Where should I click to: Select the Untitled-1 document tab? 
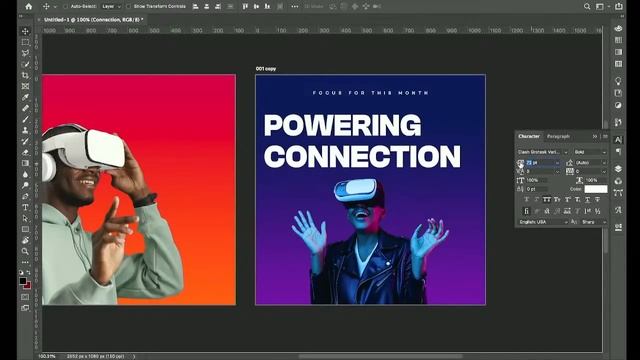tap(93, 20)
